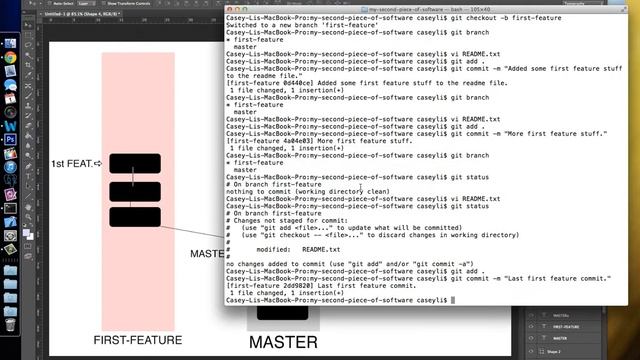Image resolution: width=640 pixels, height=360 pixels.
Task: Select the Hand tool
Action: pyautogui.click(x=28, y=207)
